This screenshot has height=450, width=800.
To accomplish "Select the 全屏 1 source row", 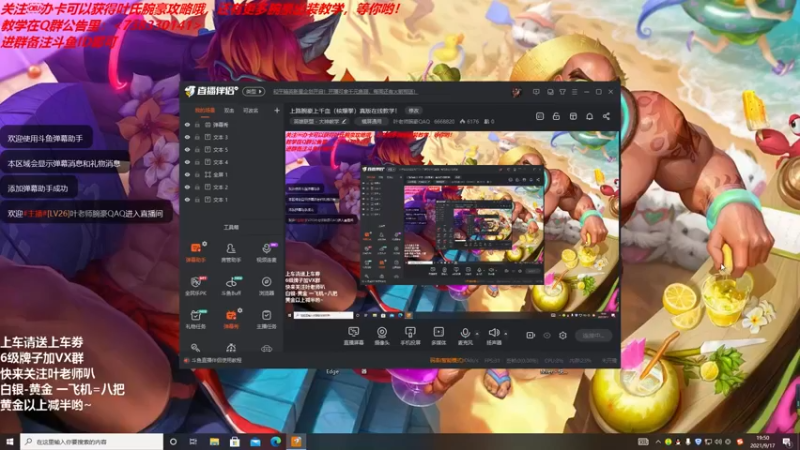I will coord(232,174).
